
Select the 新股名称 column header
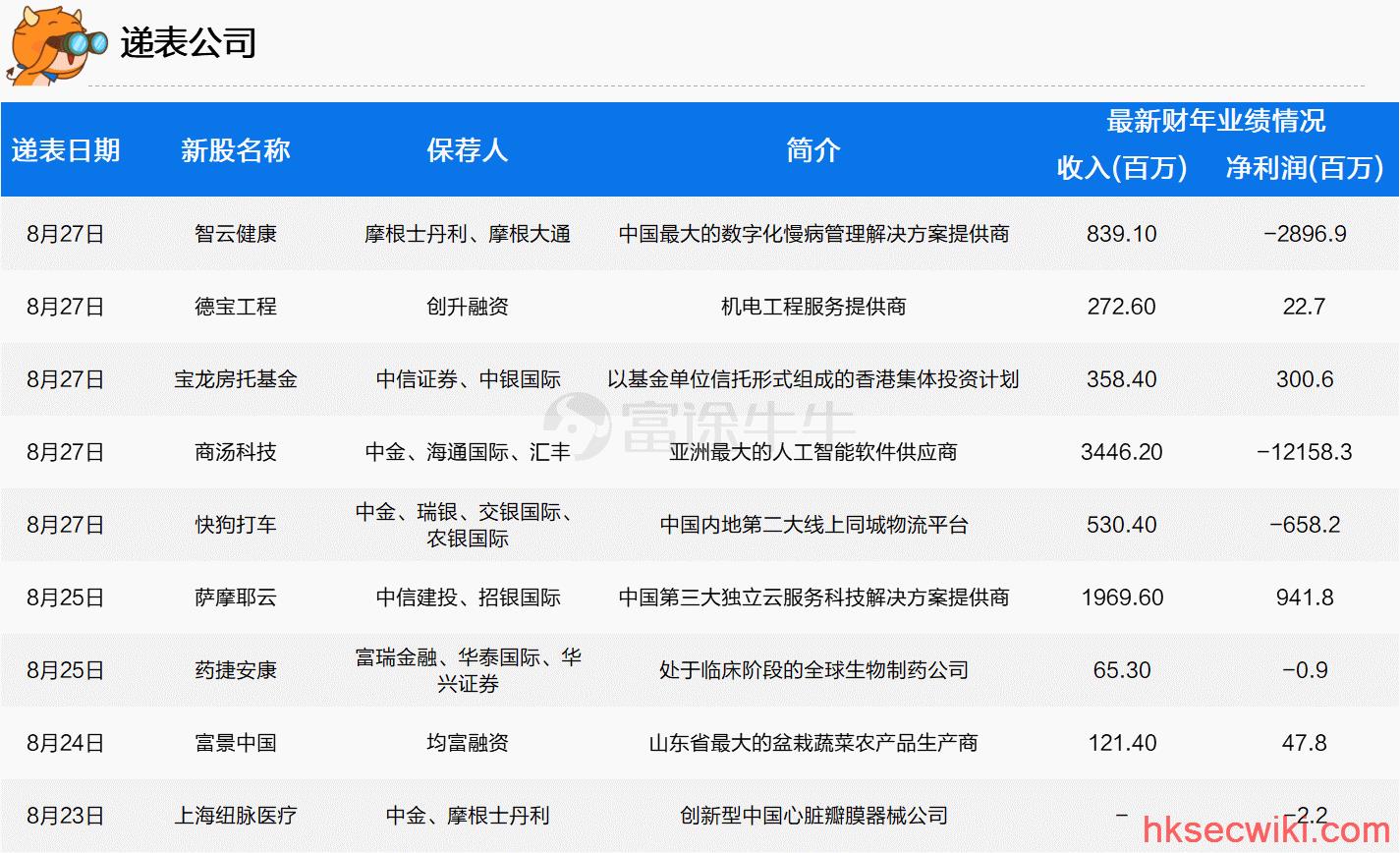[x=236, y=150]
